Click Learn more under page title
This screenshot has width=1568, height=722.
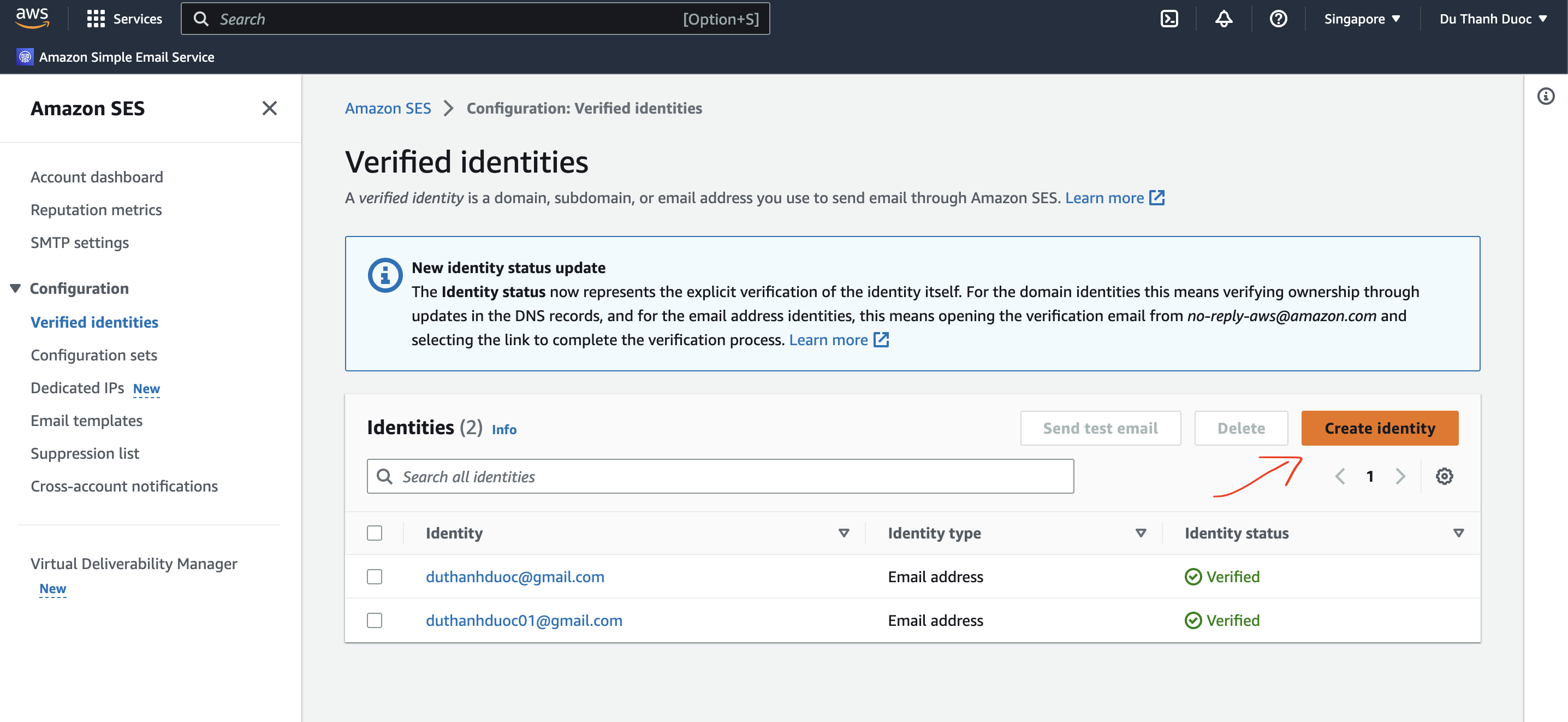pyautogui.click(x=1104, y=197)
